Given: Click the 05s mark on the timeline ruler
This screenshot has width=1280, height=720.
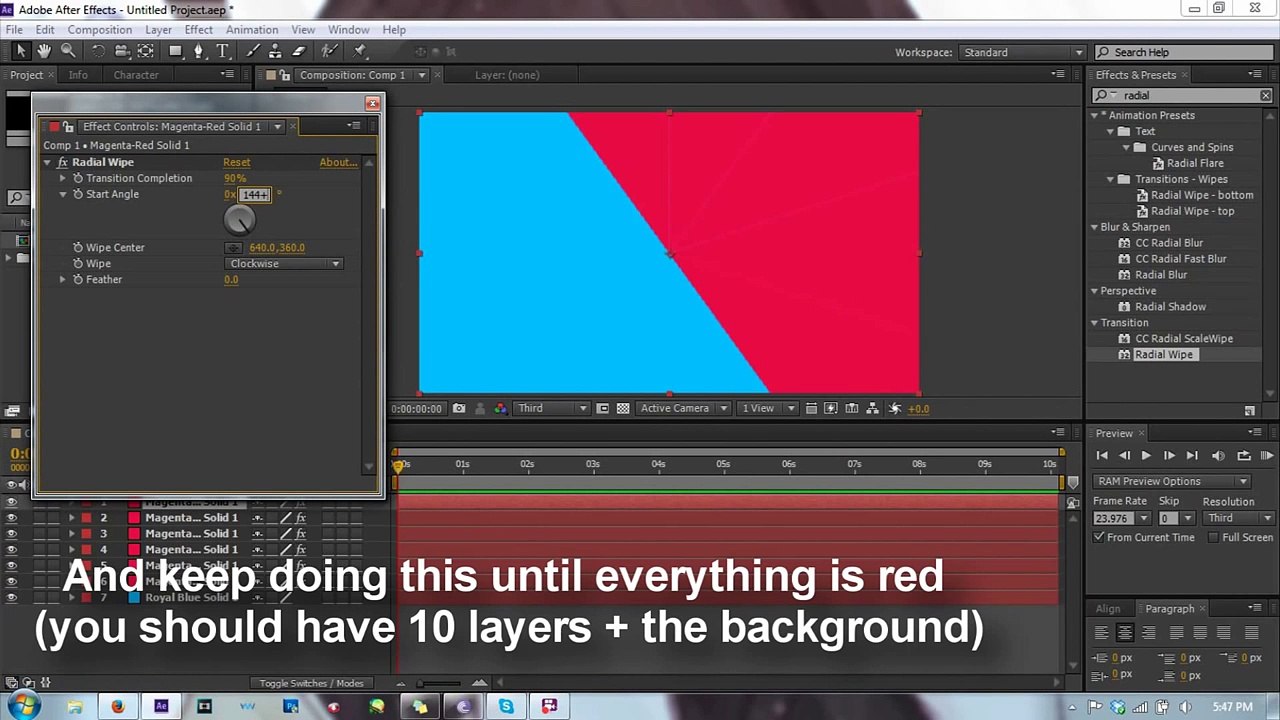Looking at the screenshot, I should [x=723, y=464].
